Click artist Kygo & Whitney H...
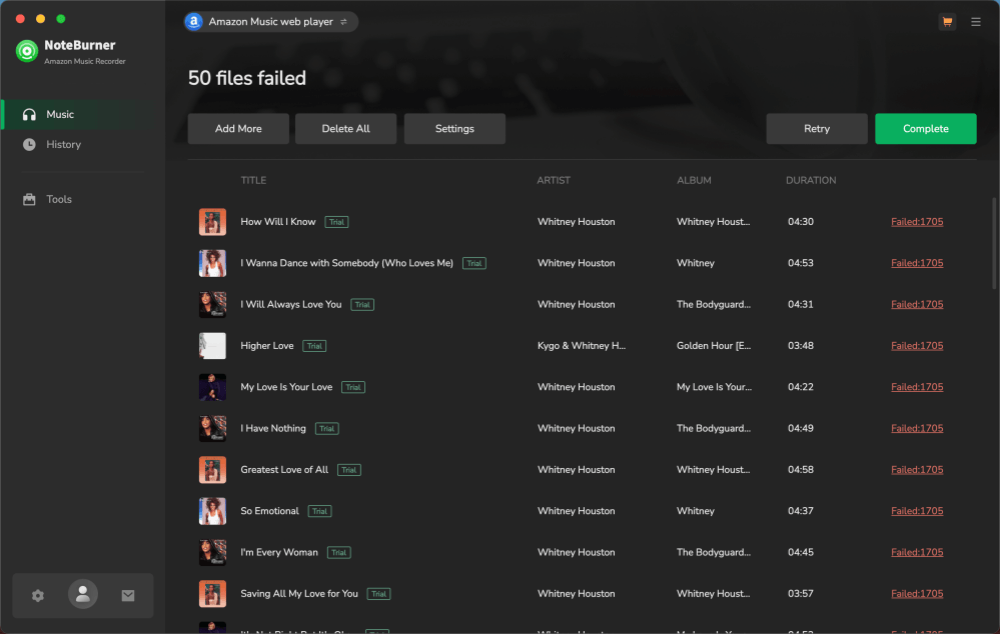 [581, 346]
